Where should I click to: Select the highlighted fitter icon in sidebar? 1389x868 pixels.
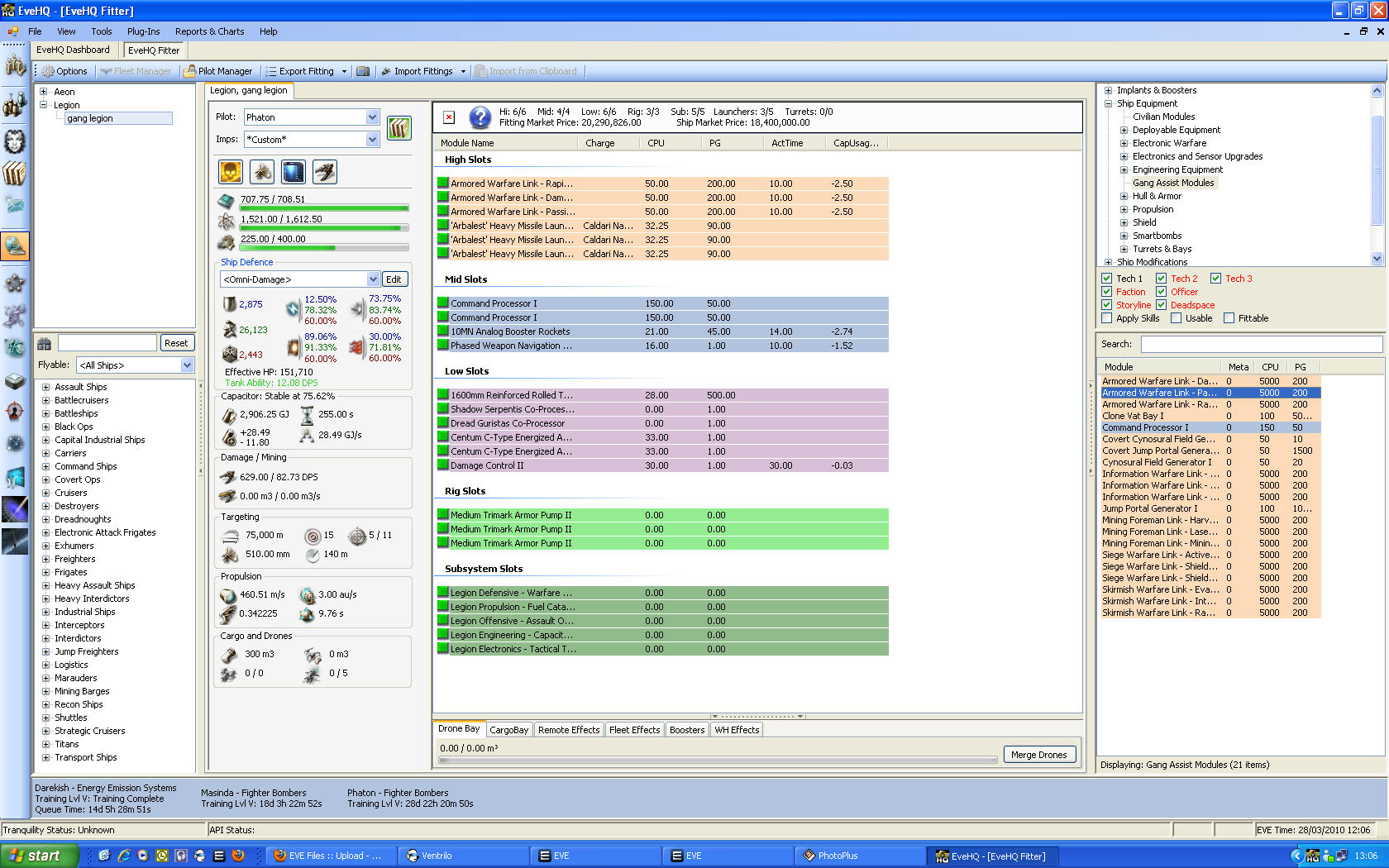15,246
